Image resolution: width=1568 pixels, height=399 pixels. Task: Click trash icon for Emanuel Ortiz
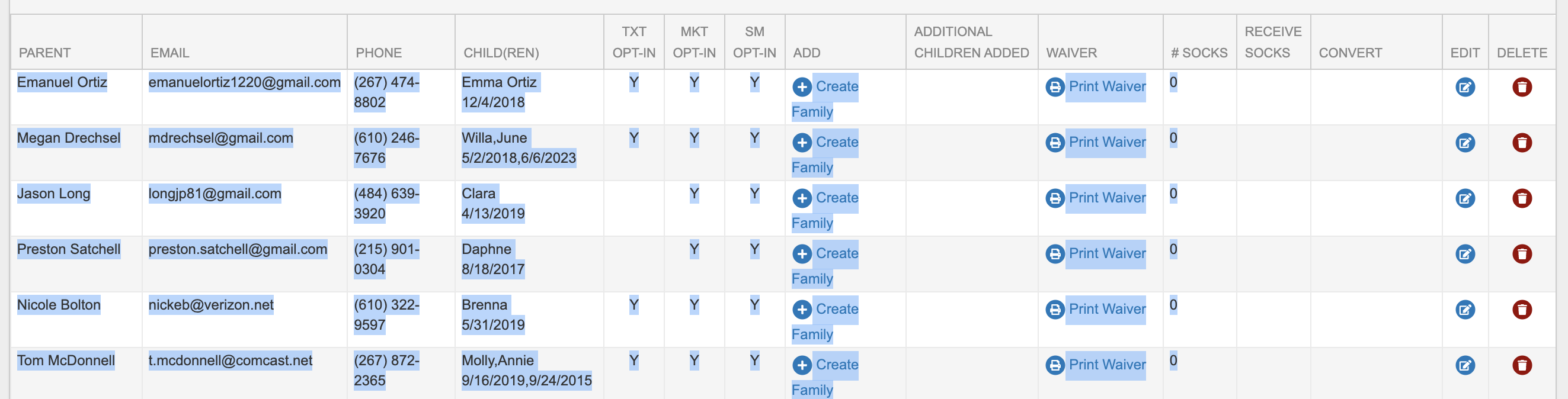(1522, 87)
